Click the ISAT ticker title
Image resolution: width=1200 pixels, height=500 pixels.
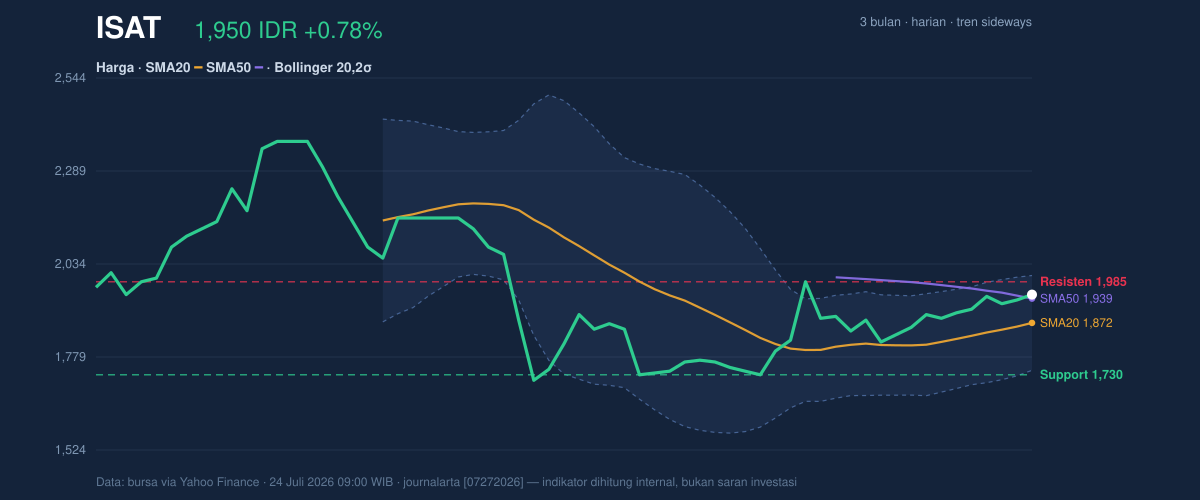[x=128, y=29]
